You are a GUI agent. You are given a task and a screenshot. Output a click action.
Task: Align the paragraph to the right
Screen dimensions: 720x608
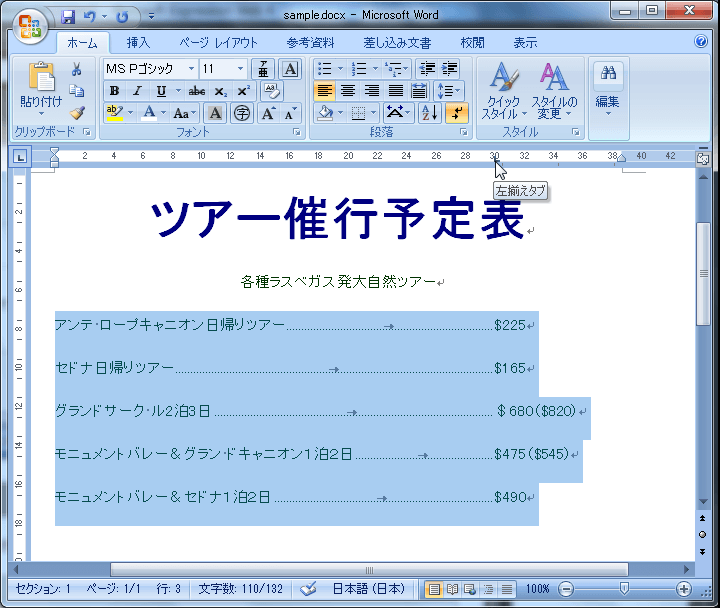371,91
